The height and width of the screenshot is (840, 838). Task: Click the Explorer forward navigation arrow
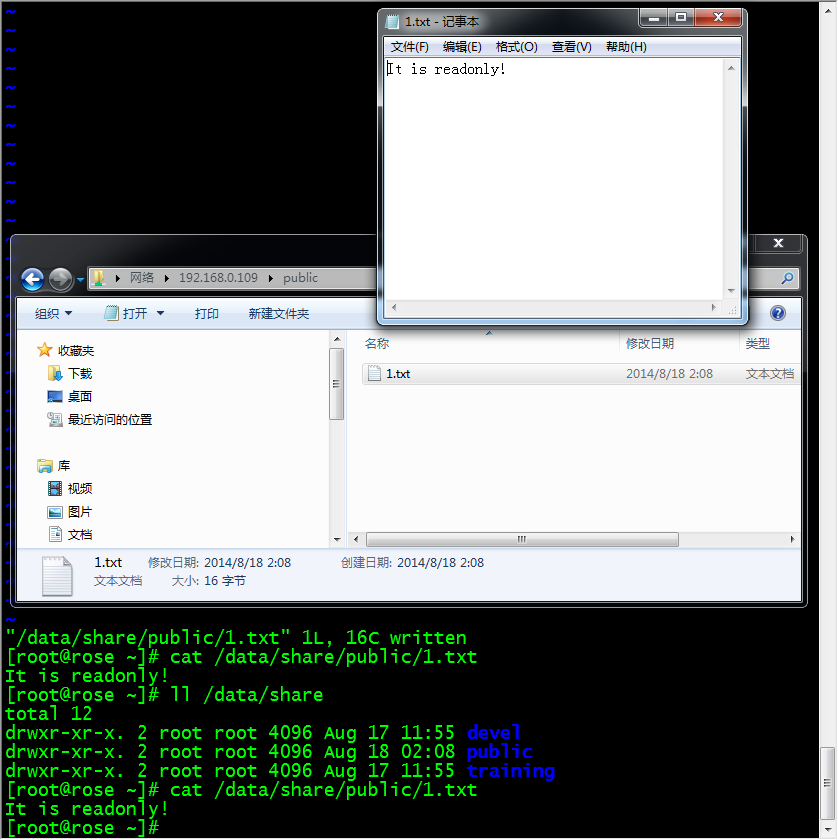(61, 279)
